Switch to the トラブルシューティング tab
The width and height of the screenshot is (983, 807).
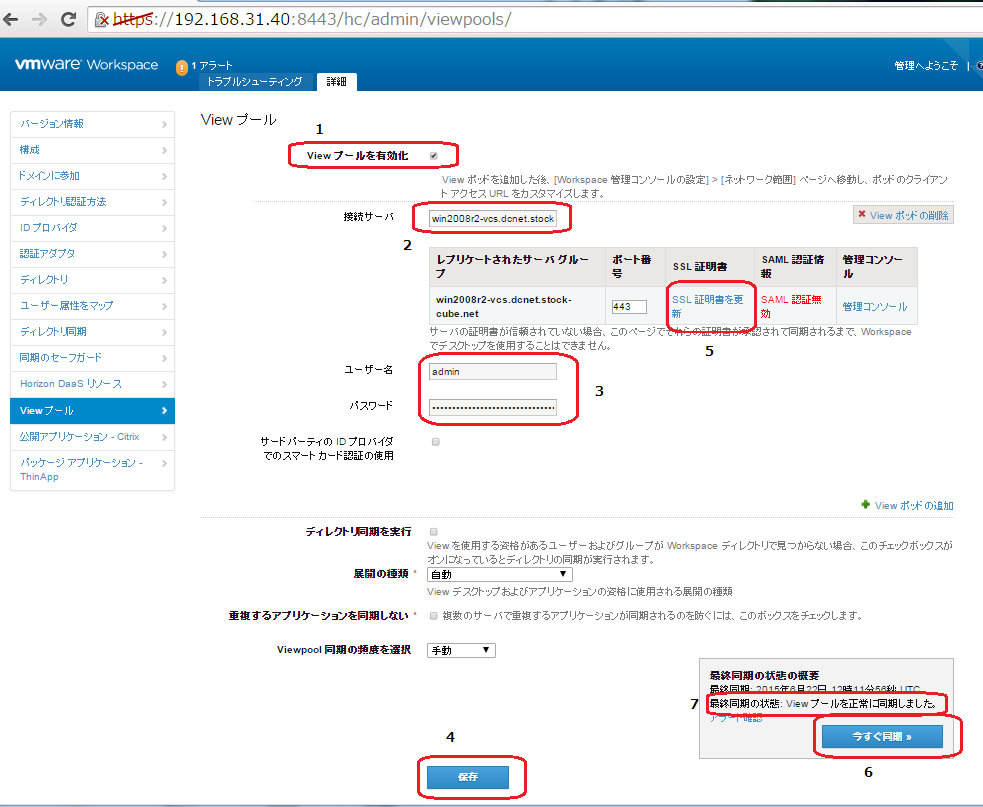pos(254,82)
